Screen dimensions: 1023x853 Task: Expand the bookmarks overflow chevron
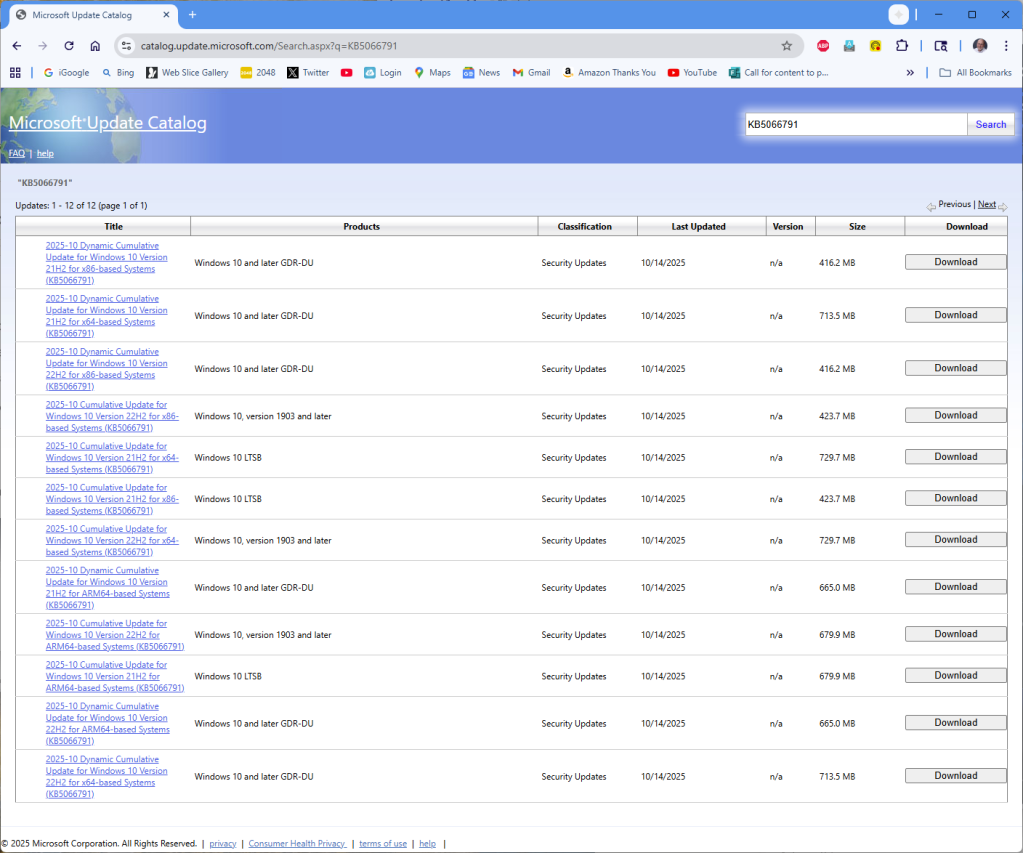(910, 72)
